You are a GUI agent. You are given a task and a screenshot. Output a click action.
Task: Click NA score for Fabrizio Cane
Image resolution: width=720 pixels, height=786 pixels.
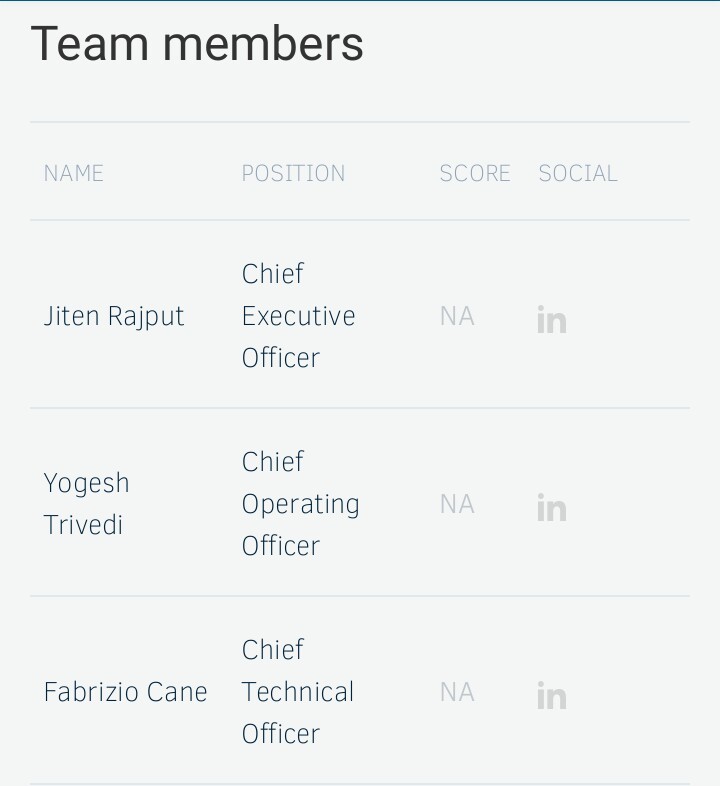point(457,692)
